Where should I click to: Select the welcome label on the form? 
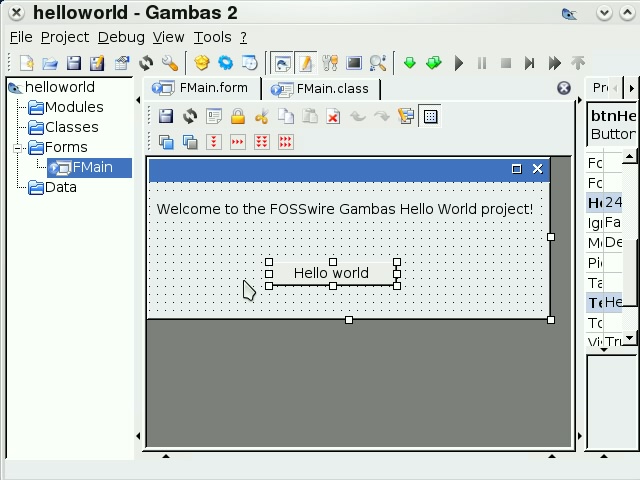(x=345, y=209)
